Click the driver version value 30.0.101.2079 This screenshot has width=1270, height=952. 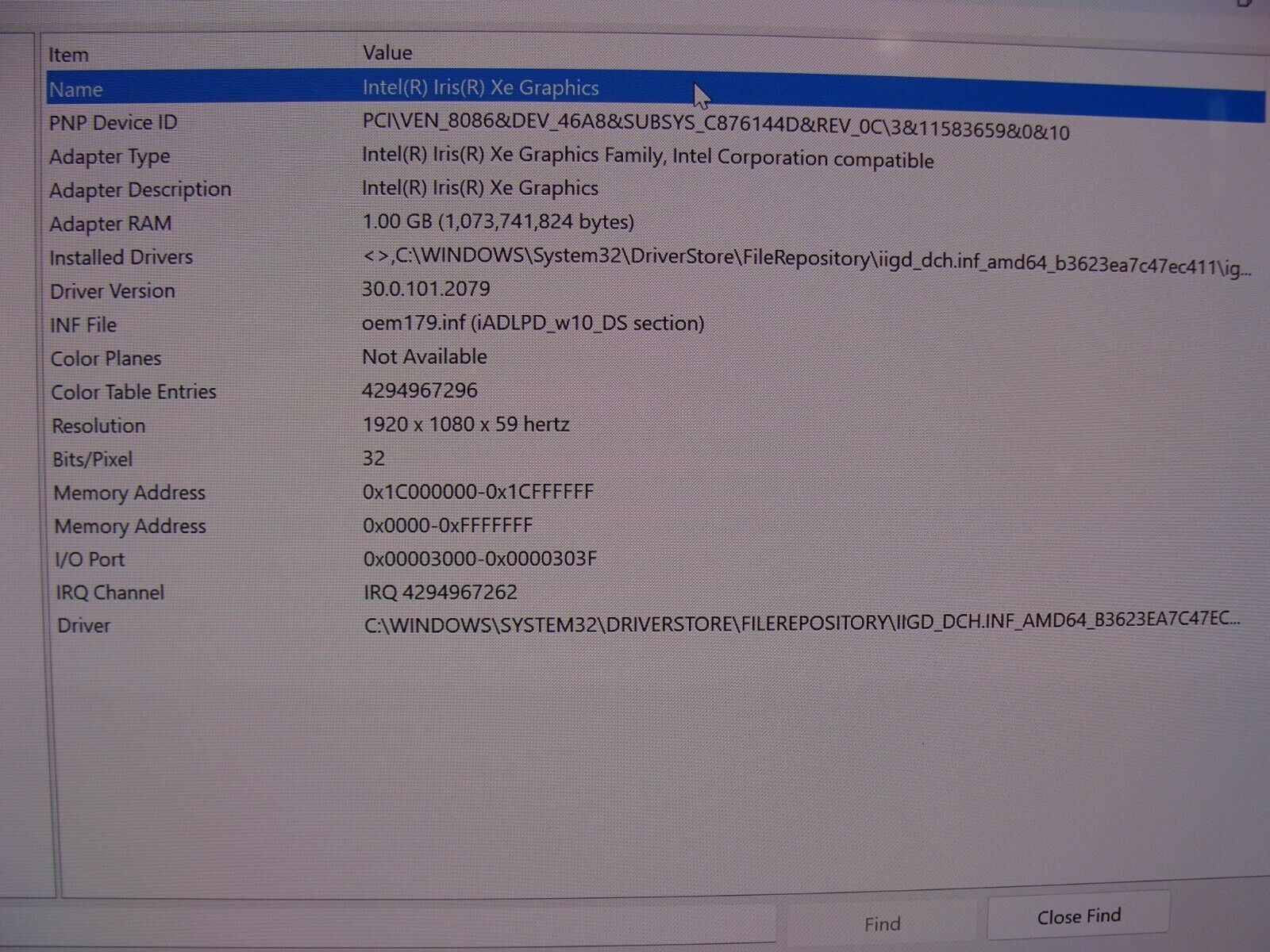tap(425, 289)
